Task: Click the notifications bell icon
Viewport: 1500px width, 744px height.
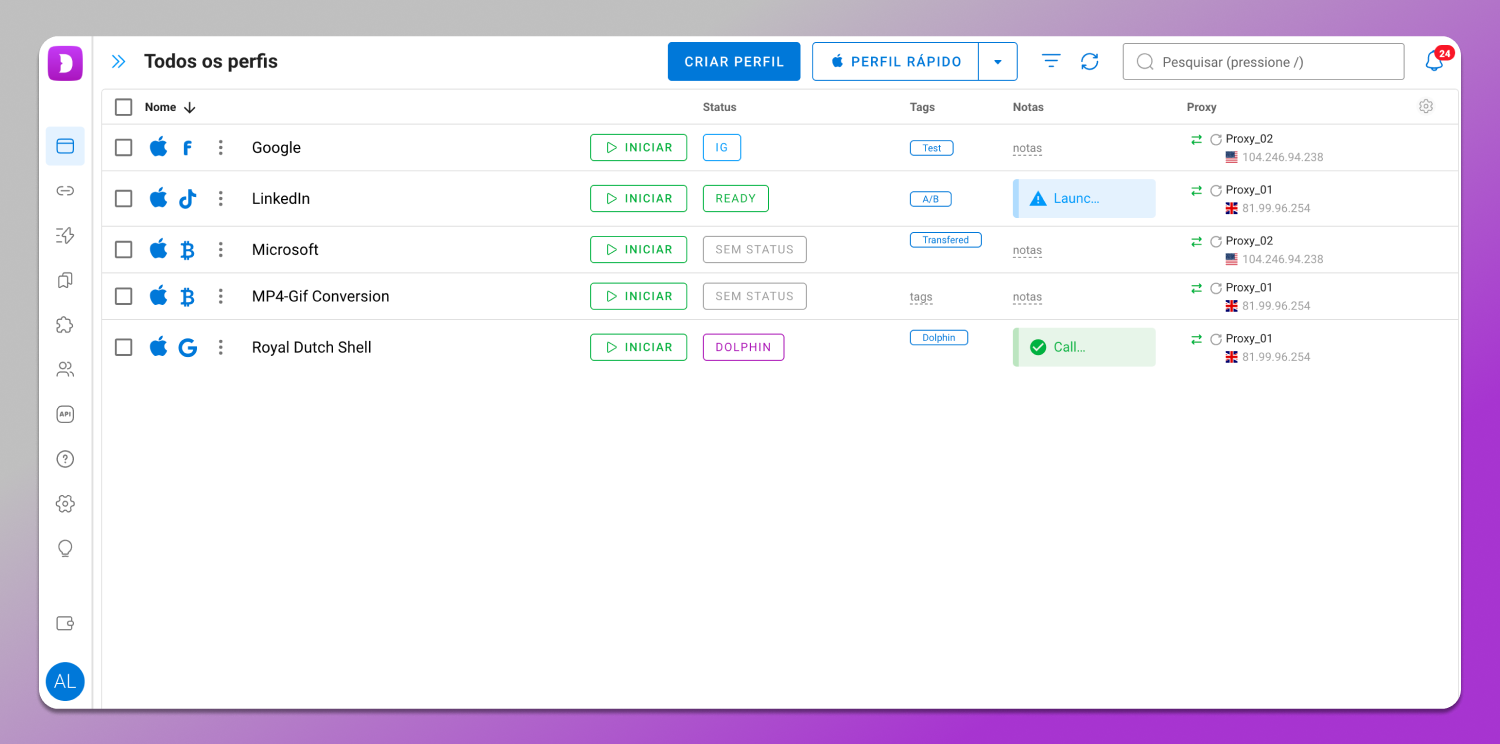Action: 1433,62
